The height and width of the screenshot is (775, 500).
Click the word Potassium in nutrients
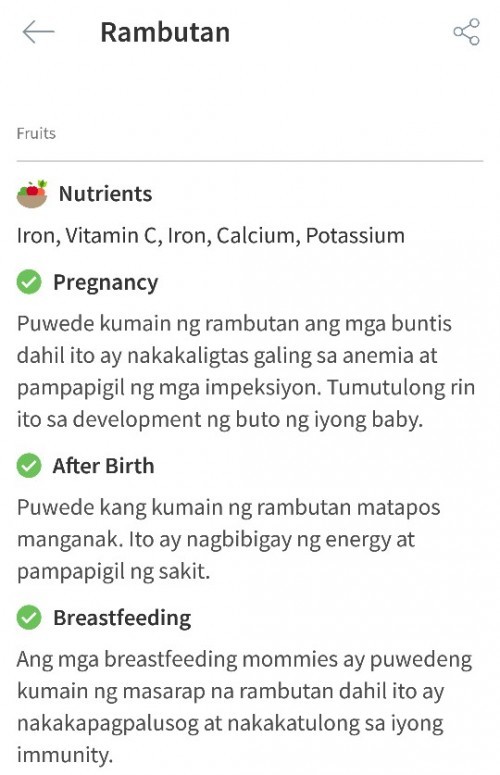(355, 235)
